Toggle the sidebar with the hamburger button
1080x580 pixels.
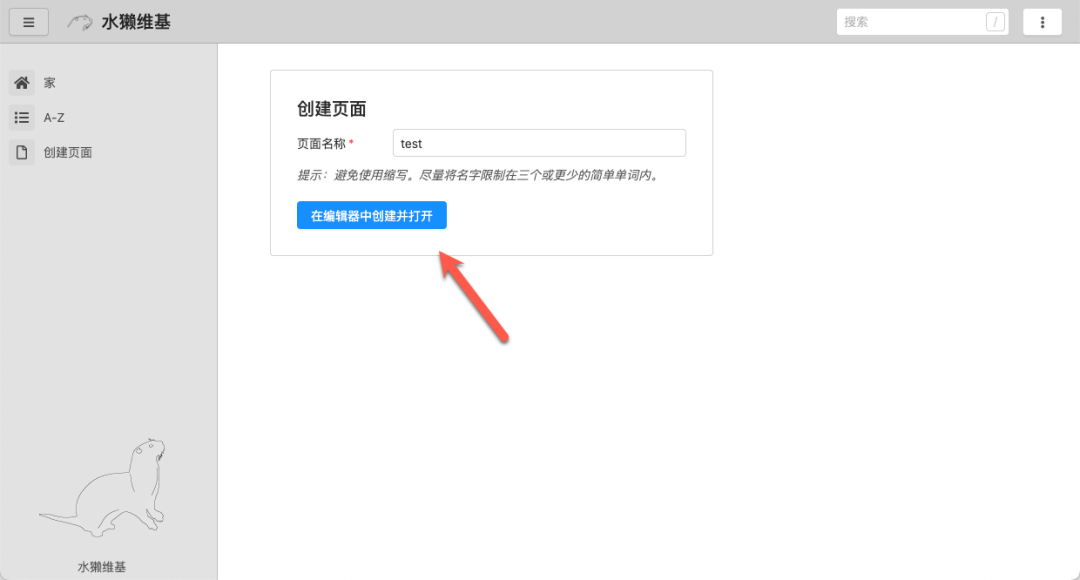[x=28, y=21]
